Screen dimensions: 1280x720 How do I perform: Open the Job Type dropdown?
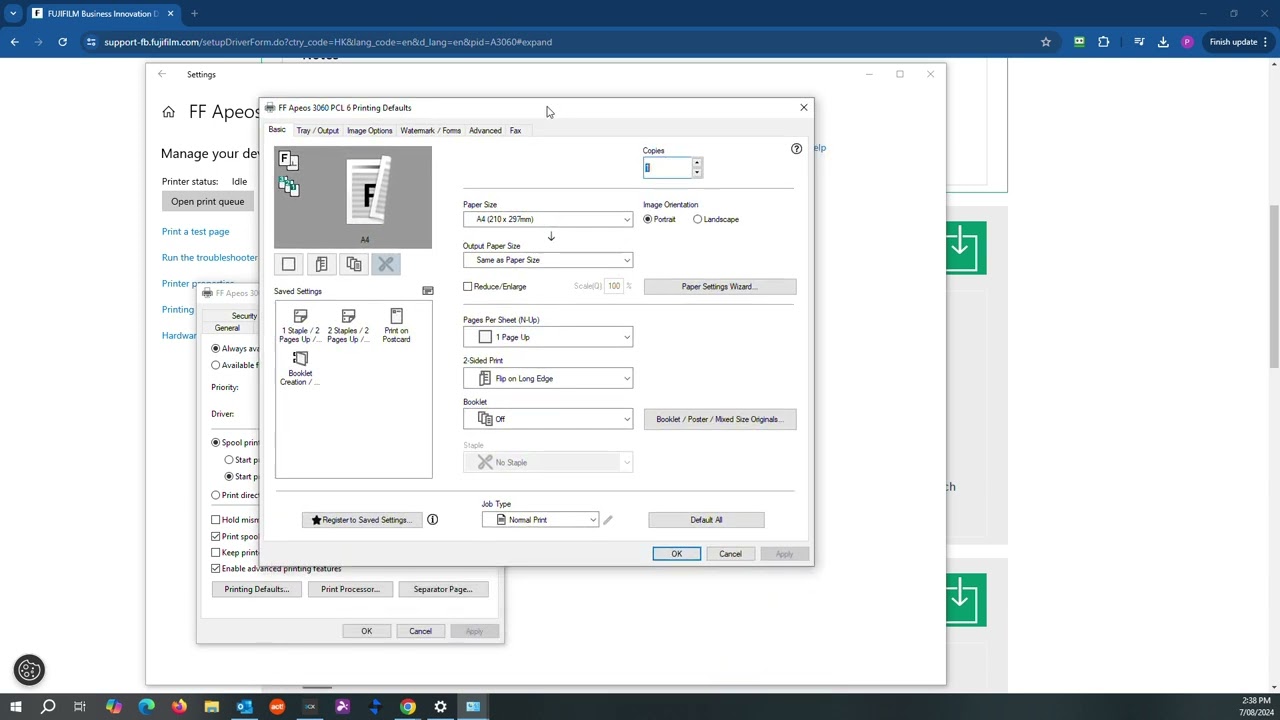tap(540, 520)
